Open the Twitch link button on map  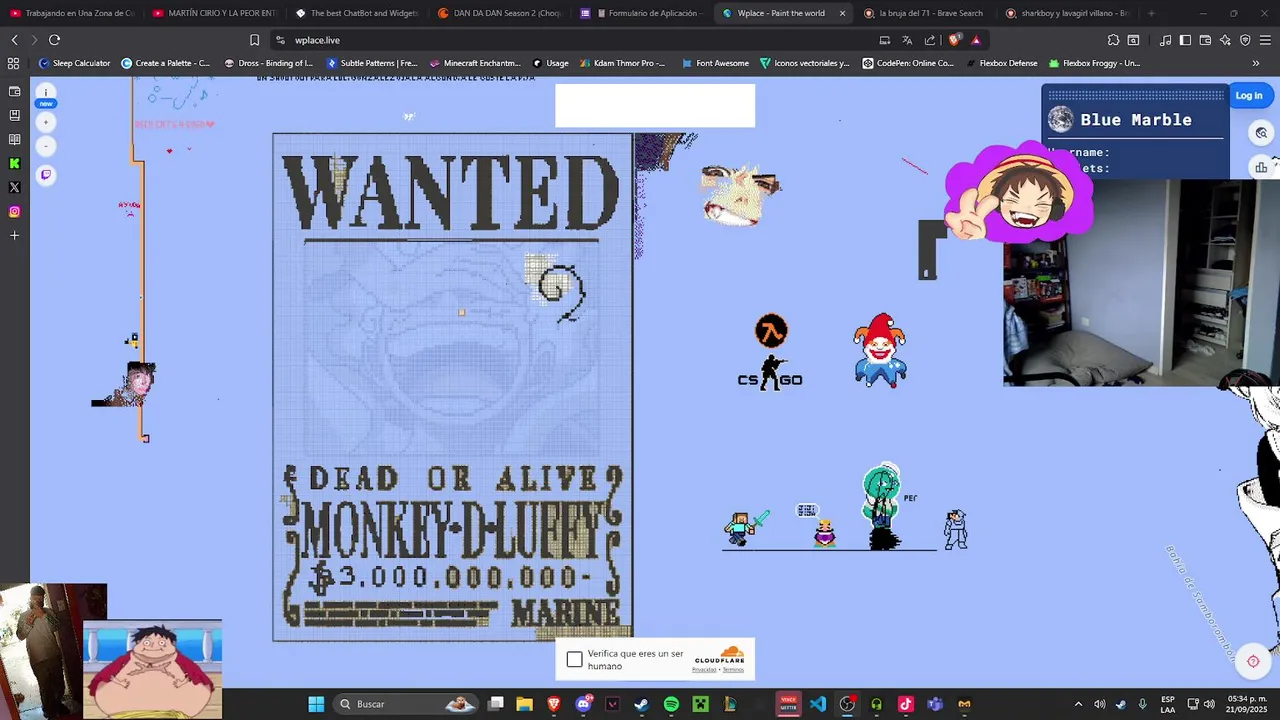pos(45,174)
